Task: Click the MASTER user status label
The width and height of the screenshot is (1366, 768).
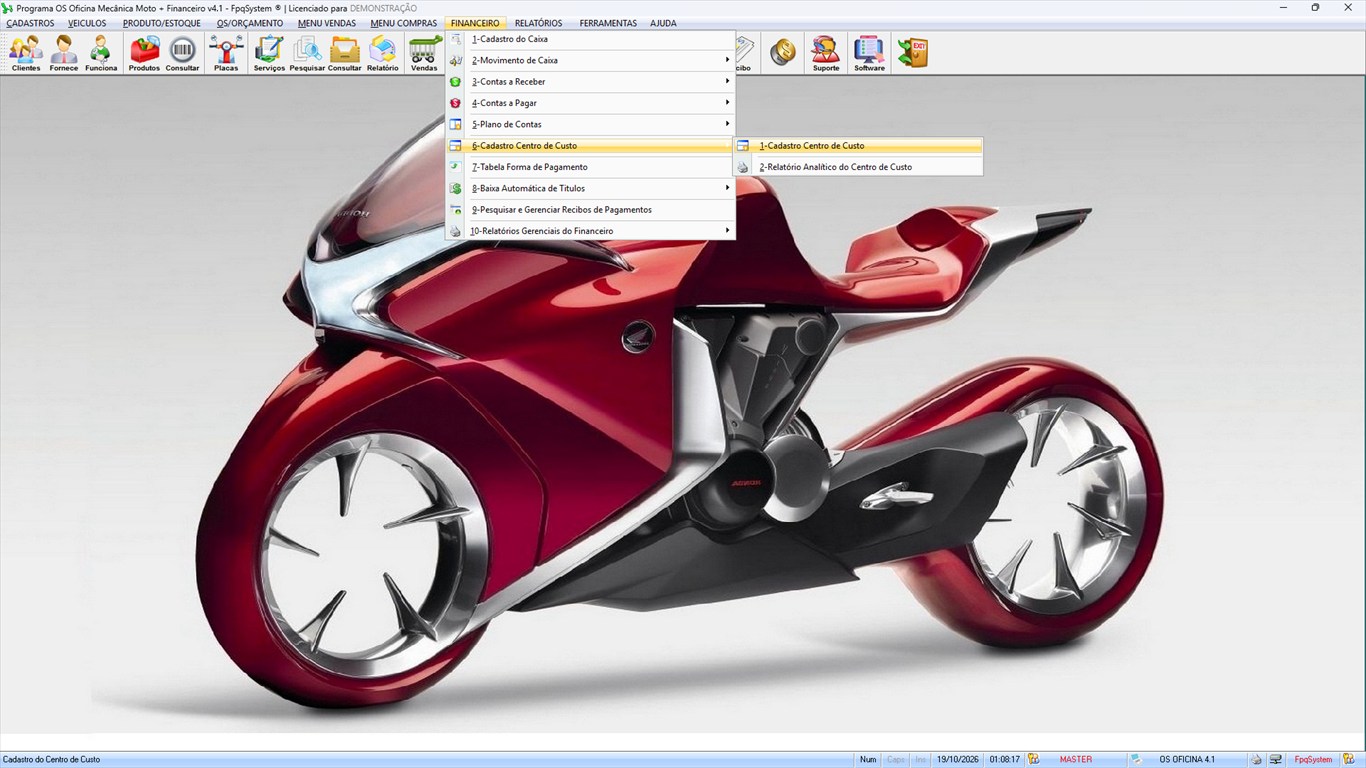Action: tap(1076, 760)
